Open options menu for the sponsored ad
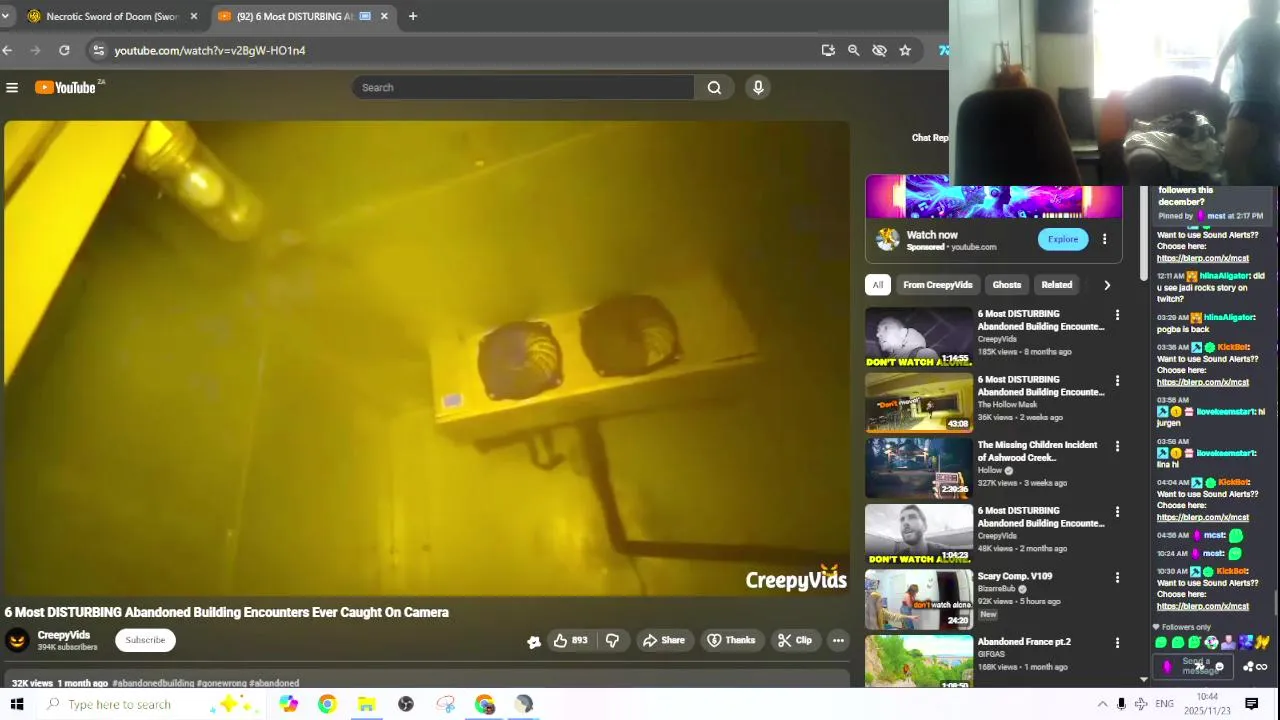 (x=1104, y=239)
